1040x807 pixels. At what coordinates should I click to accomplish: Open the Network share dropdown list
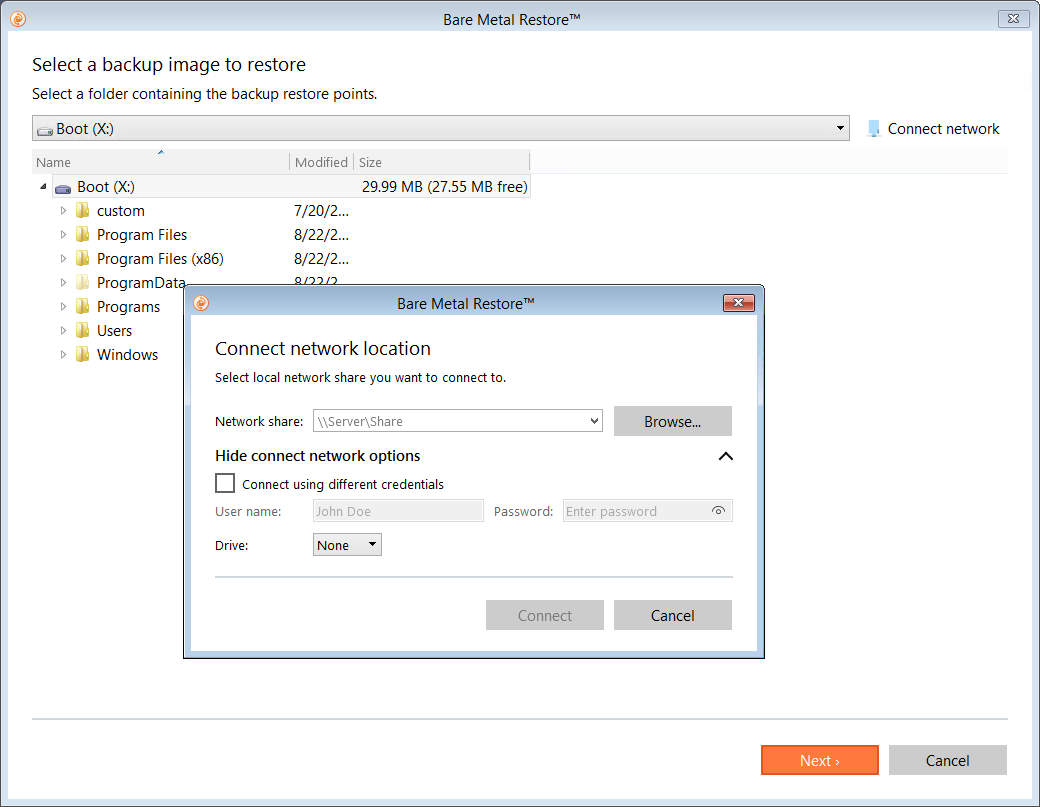[x=595, y=422]
